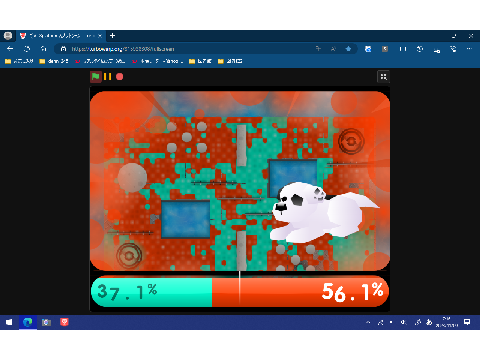This screenshot has width=480, height=360.
Task: Open the browser profile icon in the title bar
Action: pos(8,36)
